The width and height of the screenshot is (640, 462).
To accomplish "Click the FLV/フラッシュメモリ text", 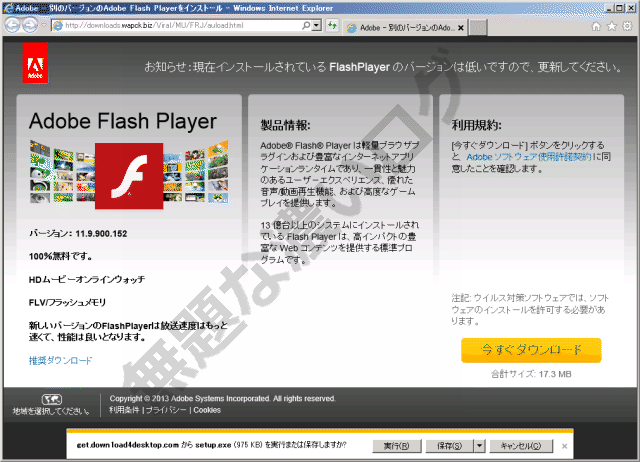I will pyautogui.click(x=67, y=302).
